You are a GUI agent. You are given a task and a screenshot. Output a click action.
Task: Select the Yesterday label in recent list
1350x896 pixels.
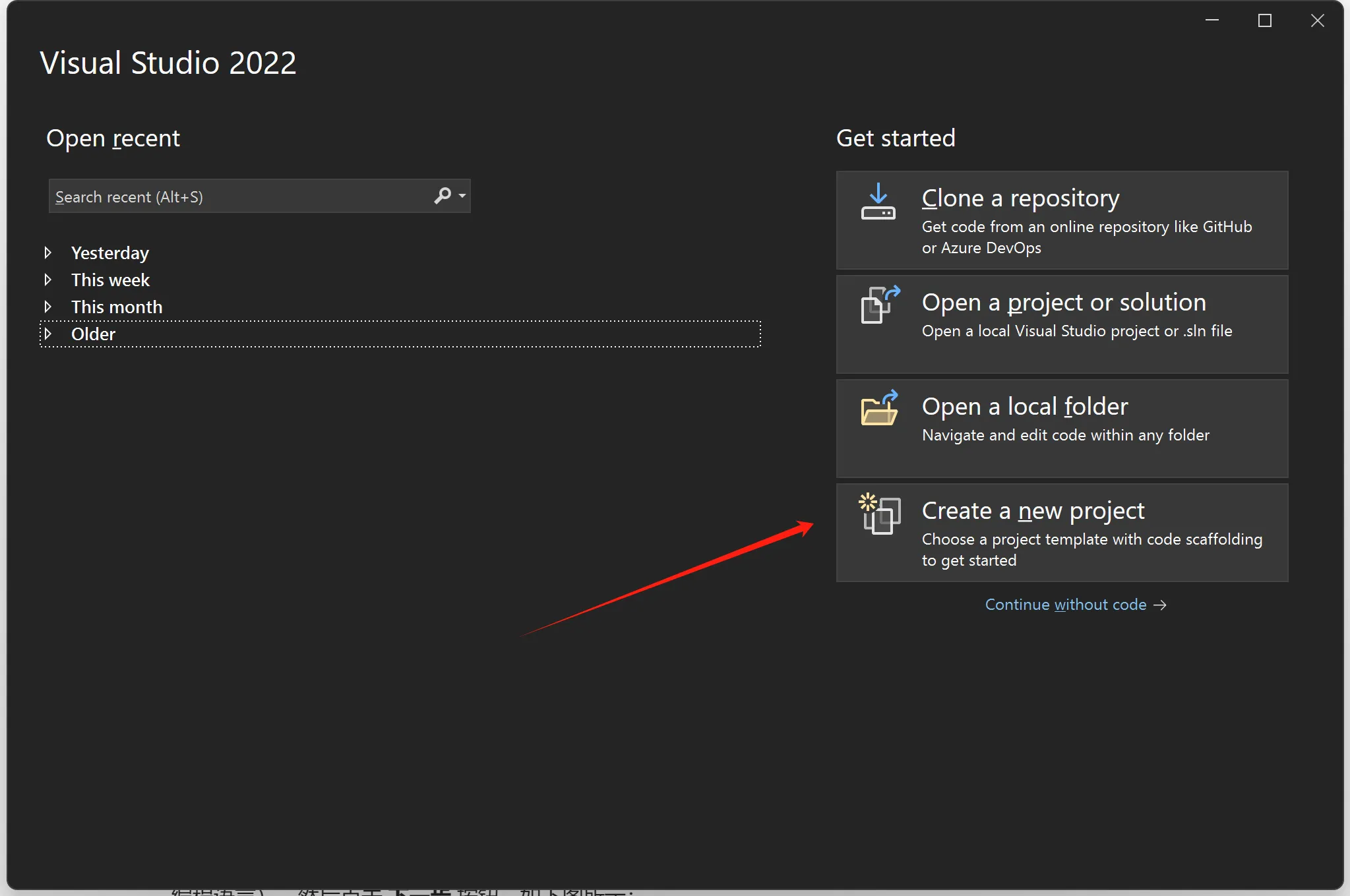(110, 253)
